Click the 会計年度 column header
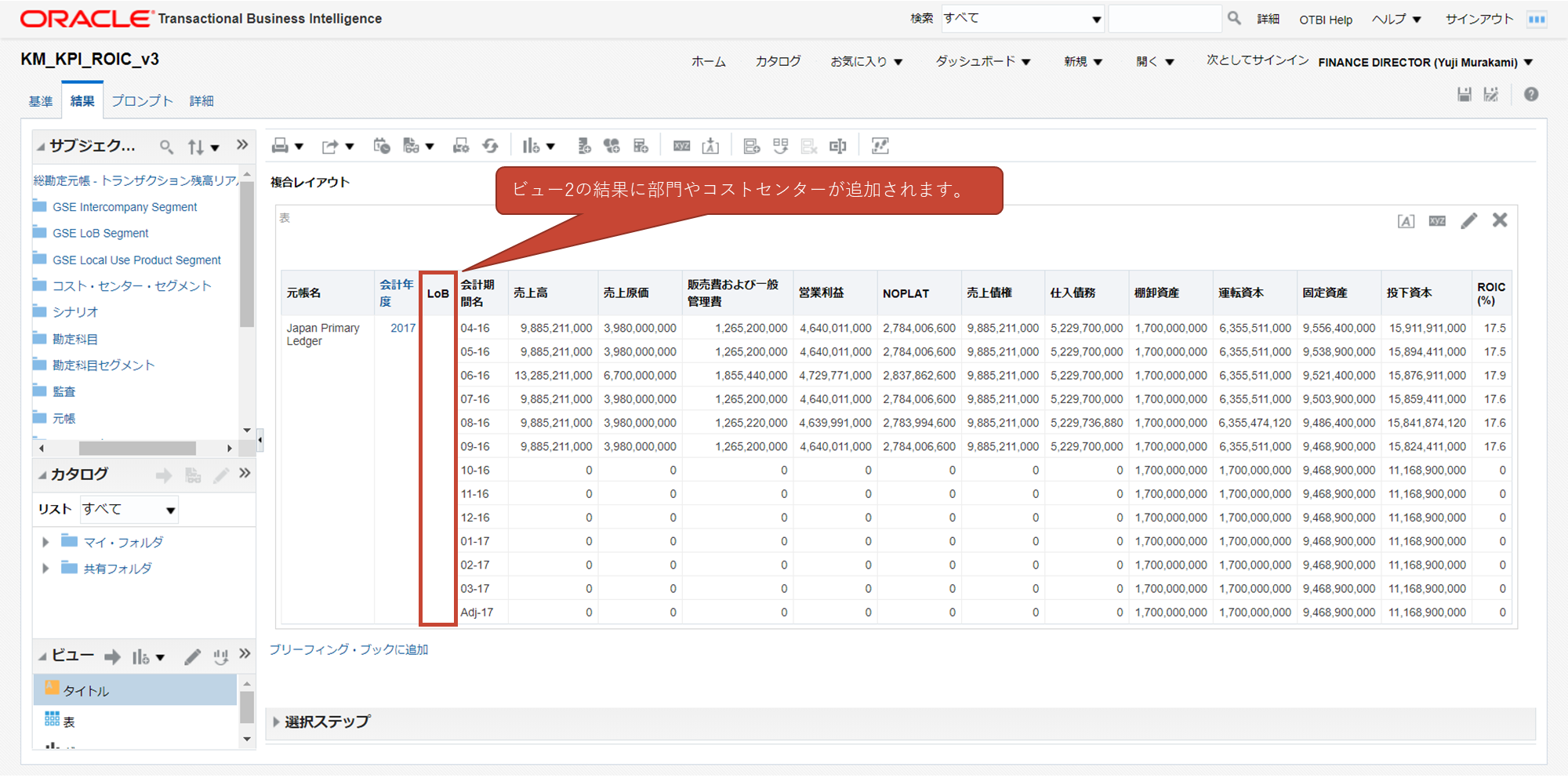This screenshot has height=778, width=1568. tap(397, 293)
